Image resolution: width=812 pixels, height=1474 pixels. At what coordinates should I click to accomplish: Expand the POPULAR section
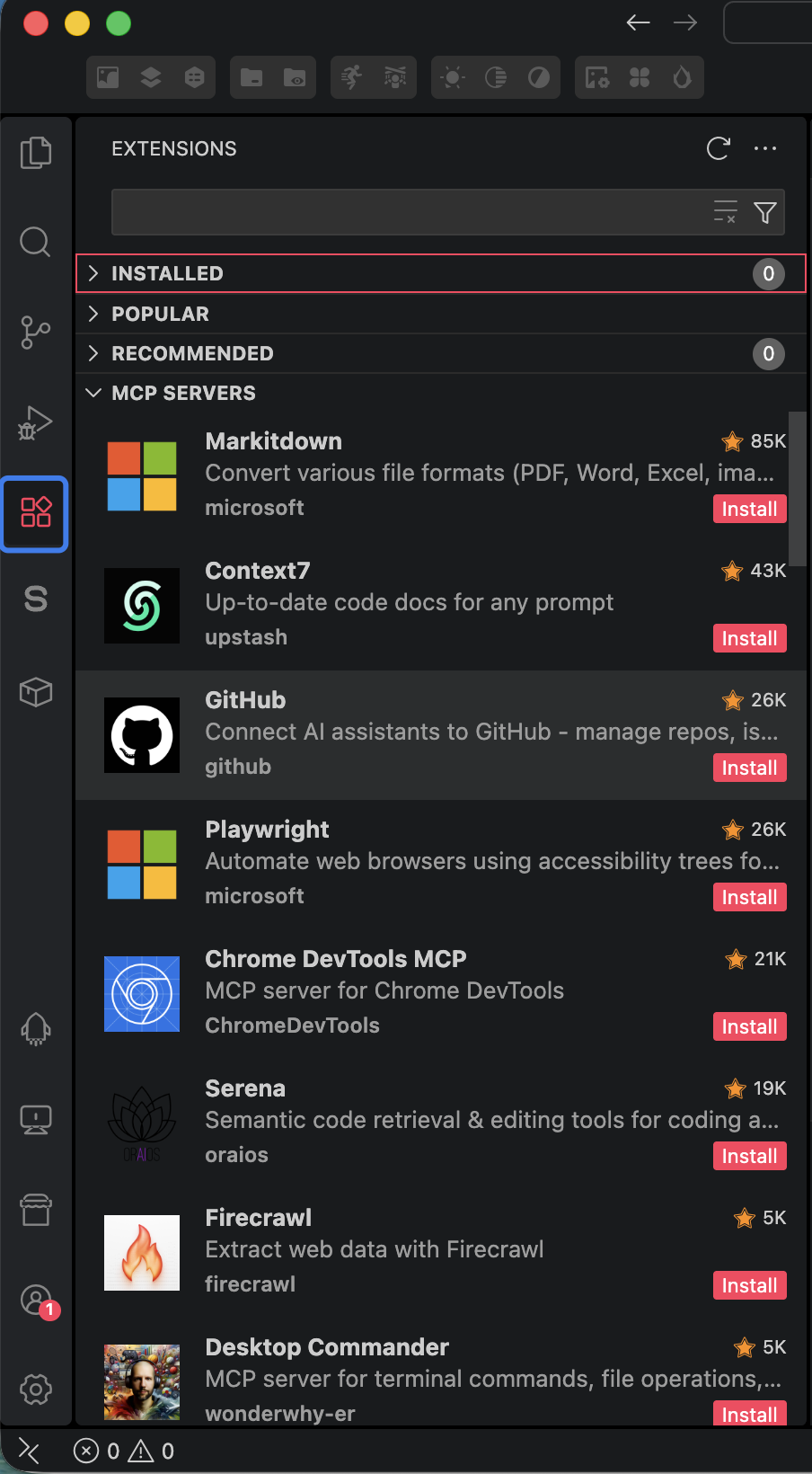[160, 314]
